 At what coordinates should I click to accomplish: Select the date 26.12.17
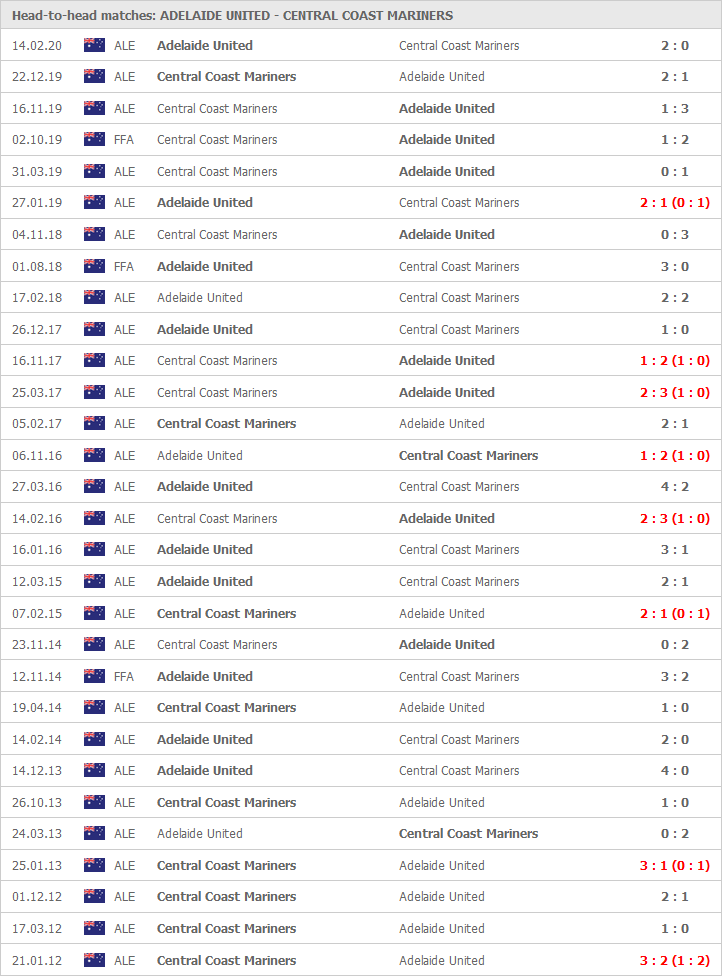click(37, 329)
